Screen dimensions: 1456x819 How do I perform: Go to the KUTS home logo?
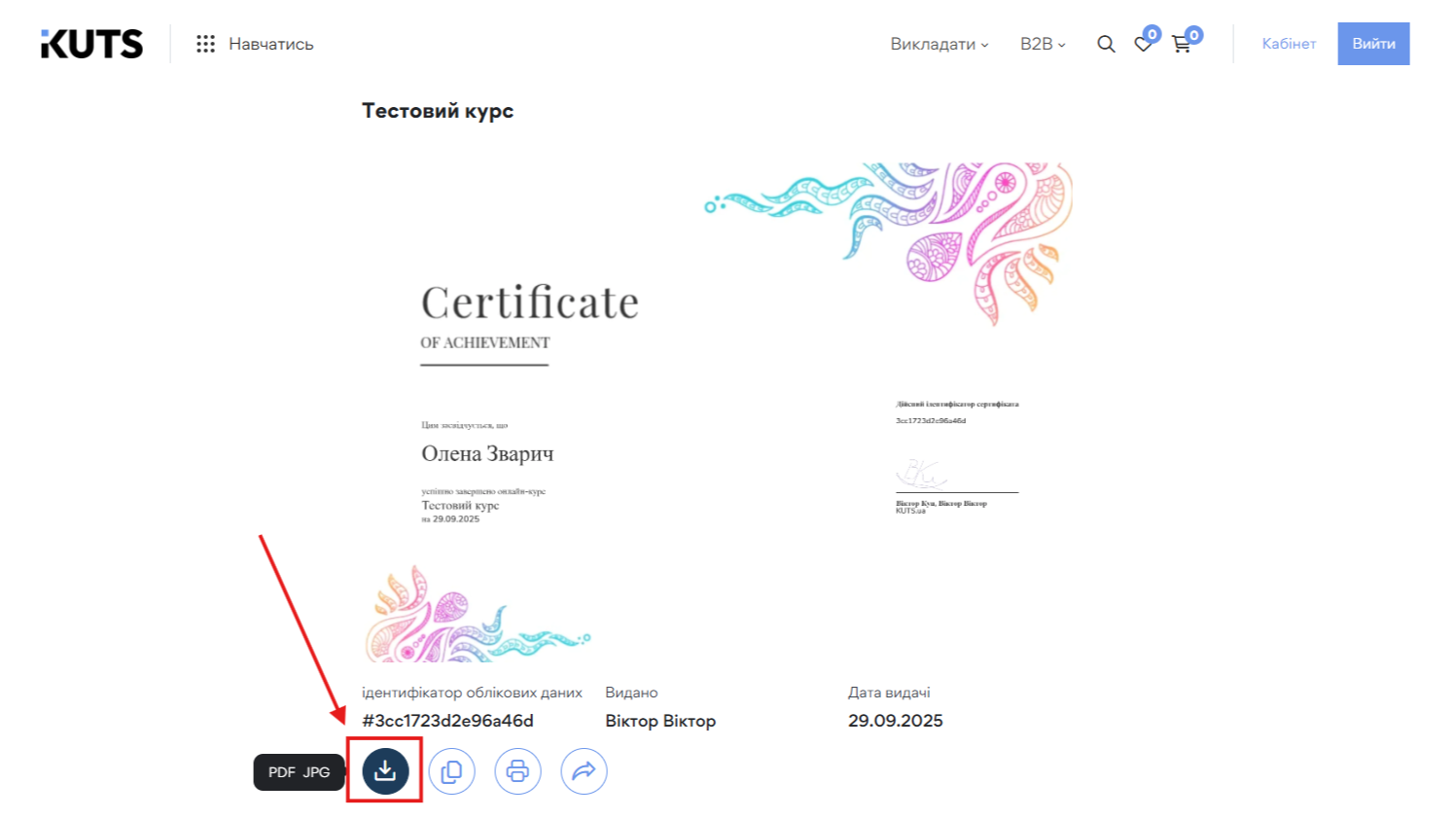click(91, 44)
